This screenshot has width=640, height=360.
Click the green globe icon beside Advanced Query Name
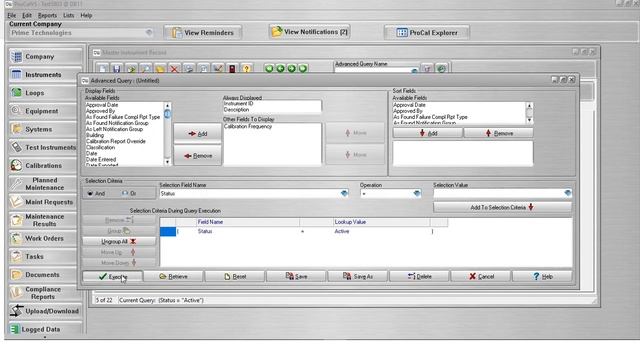441,69
